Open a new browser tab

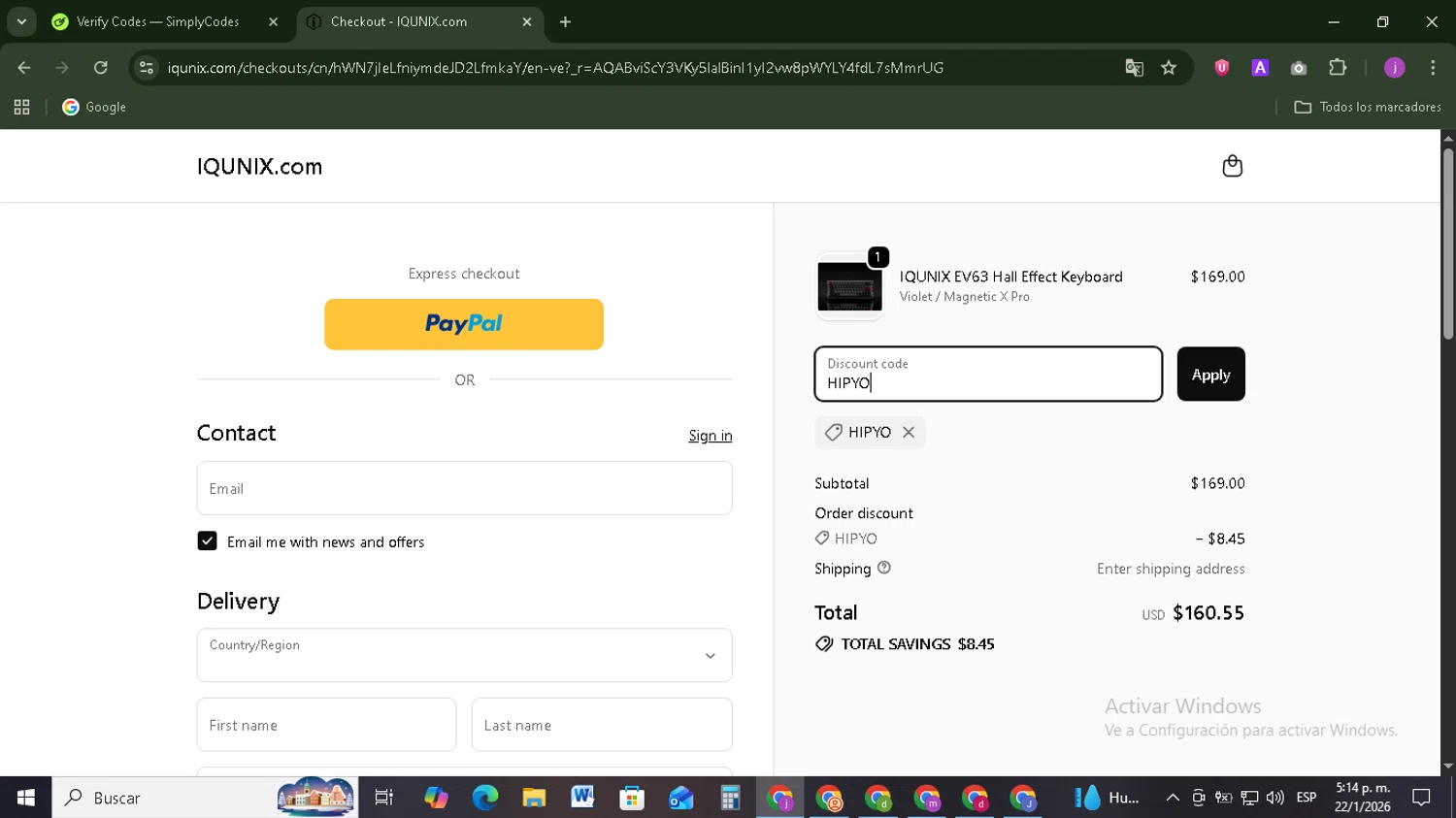(x=565, y=21)
